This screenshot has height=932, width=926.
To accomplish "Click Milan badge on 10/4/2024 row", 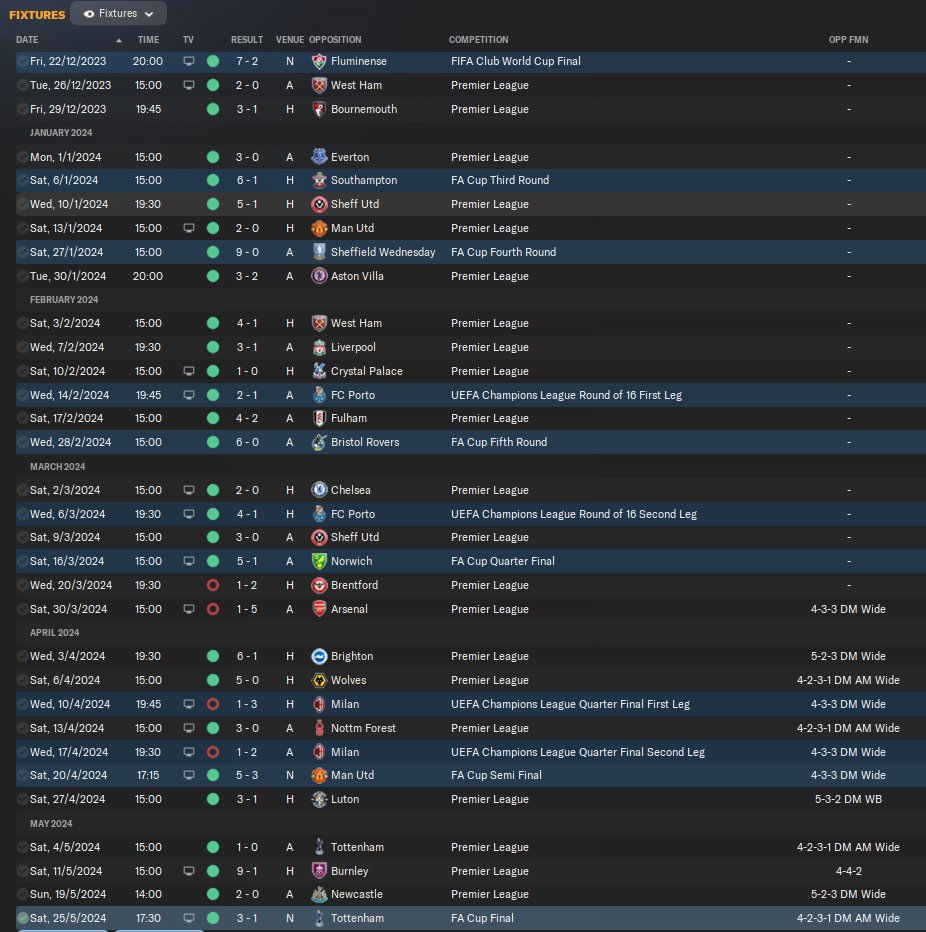I will click(319, 704).
